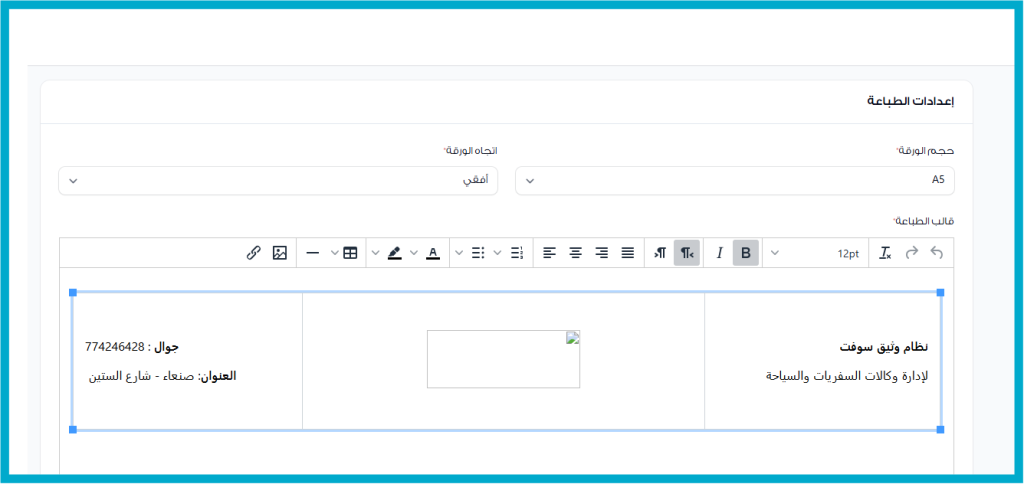Insert a horizontal line
This screenshot has width=1024, height=484.
[x=313, y=253]
